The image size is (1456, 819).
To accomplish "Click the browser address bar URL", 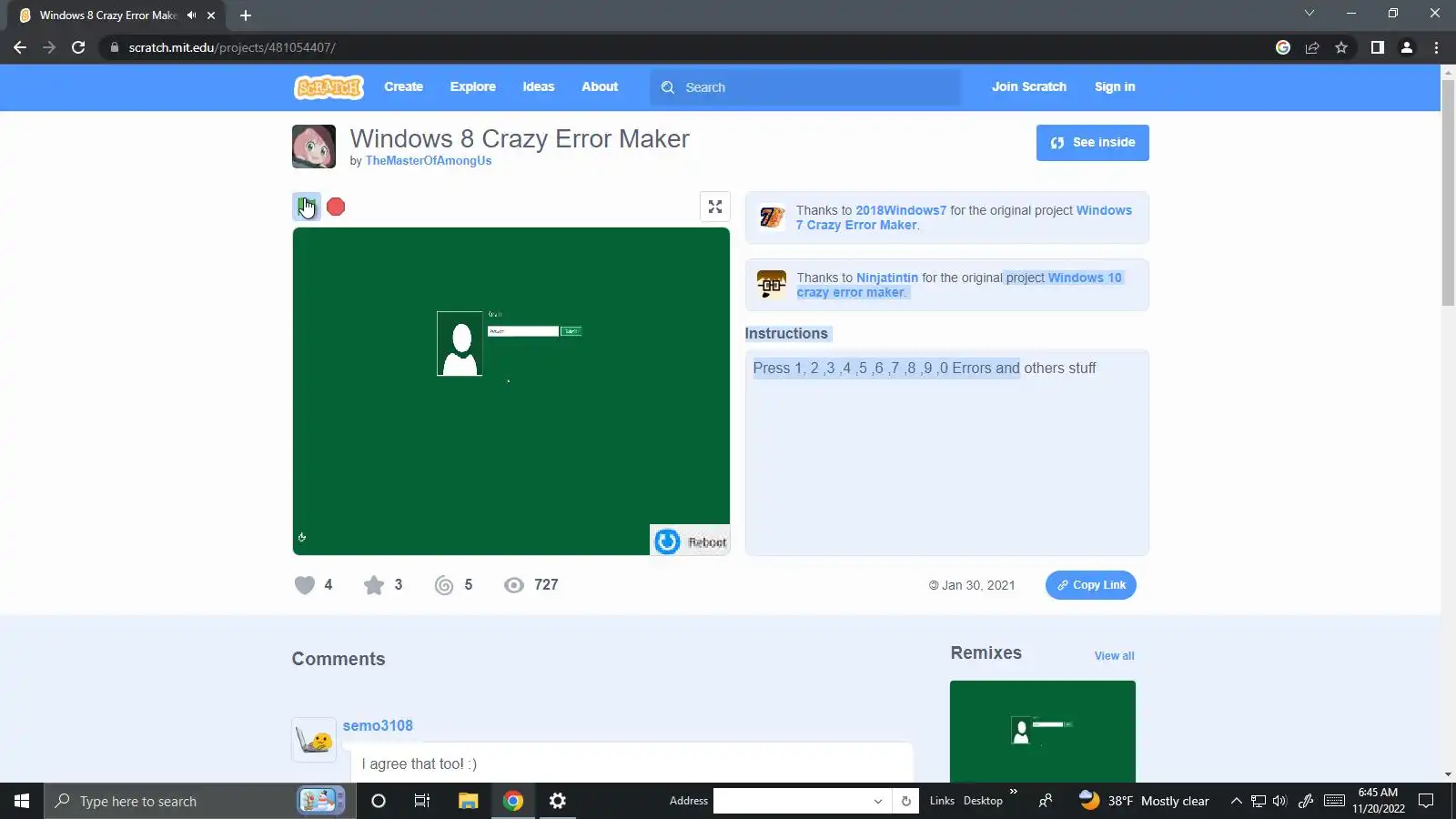I will click(232, 47).
